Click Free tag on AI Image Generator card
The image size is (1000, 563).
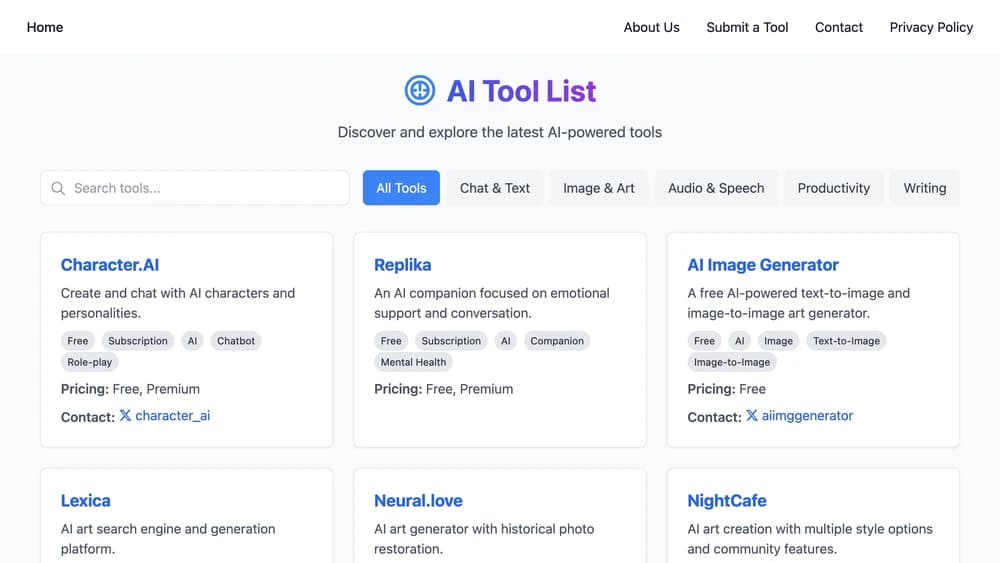pyautogui.click(x=704, y=340)
